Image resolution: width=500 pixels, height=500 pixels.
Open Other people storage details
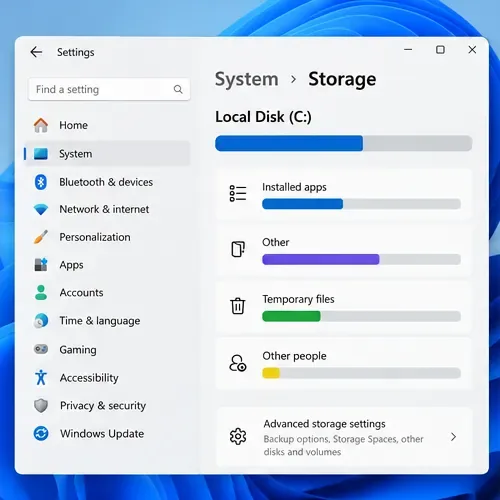click(x=344, y=364)
